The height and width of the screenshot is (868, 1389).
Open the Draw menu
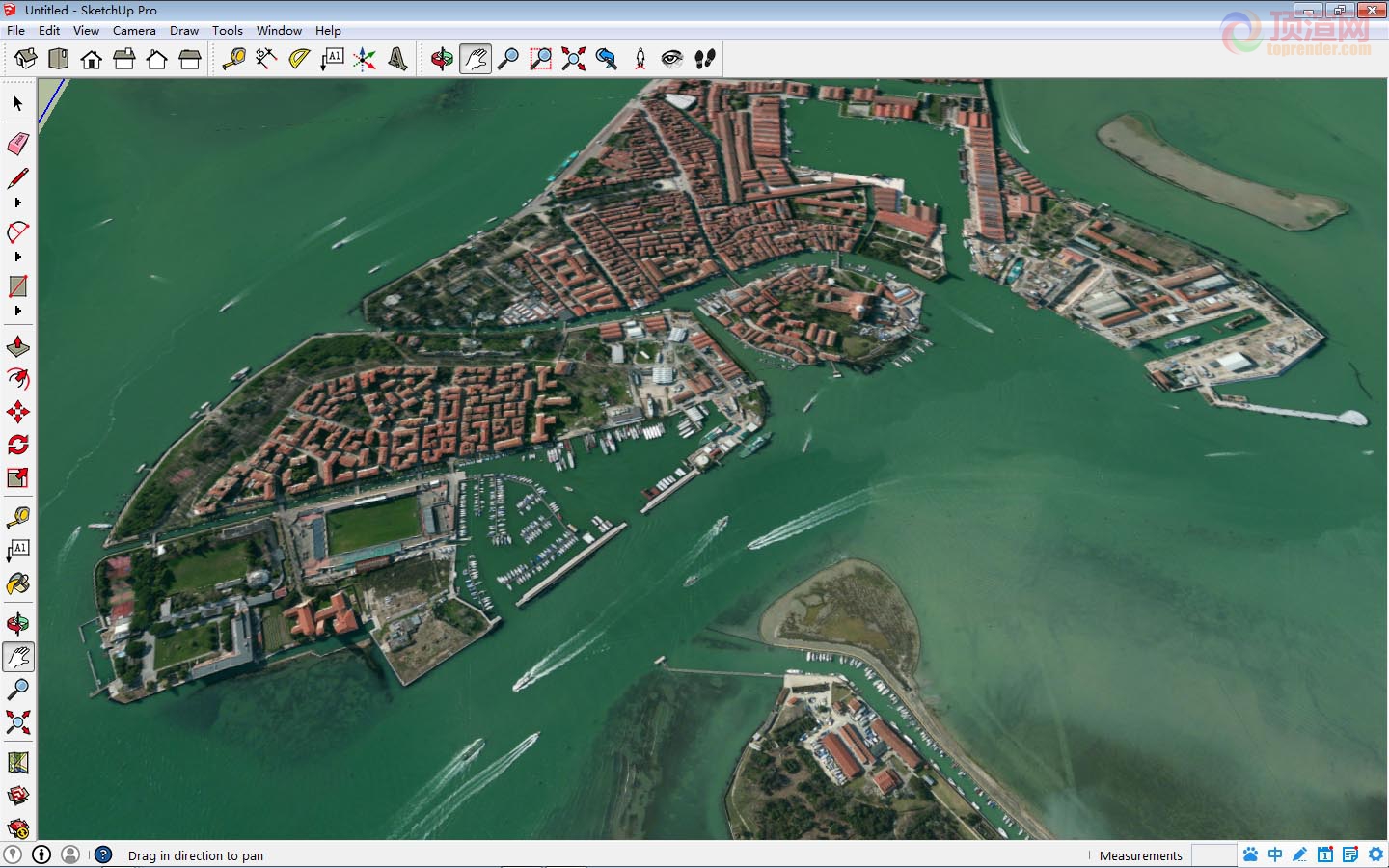click(x=184, y=30)
